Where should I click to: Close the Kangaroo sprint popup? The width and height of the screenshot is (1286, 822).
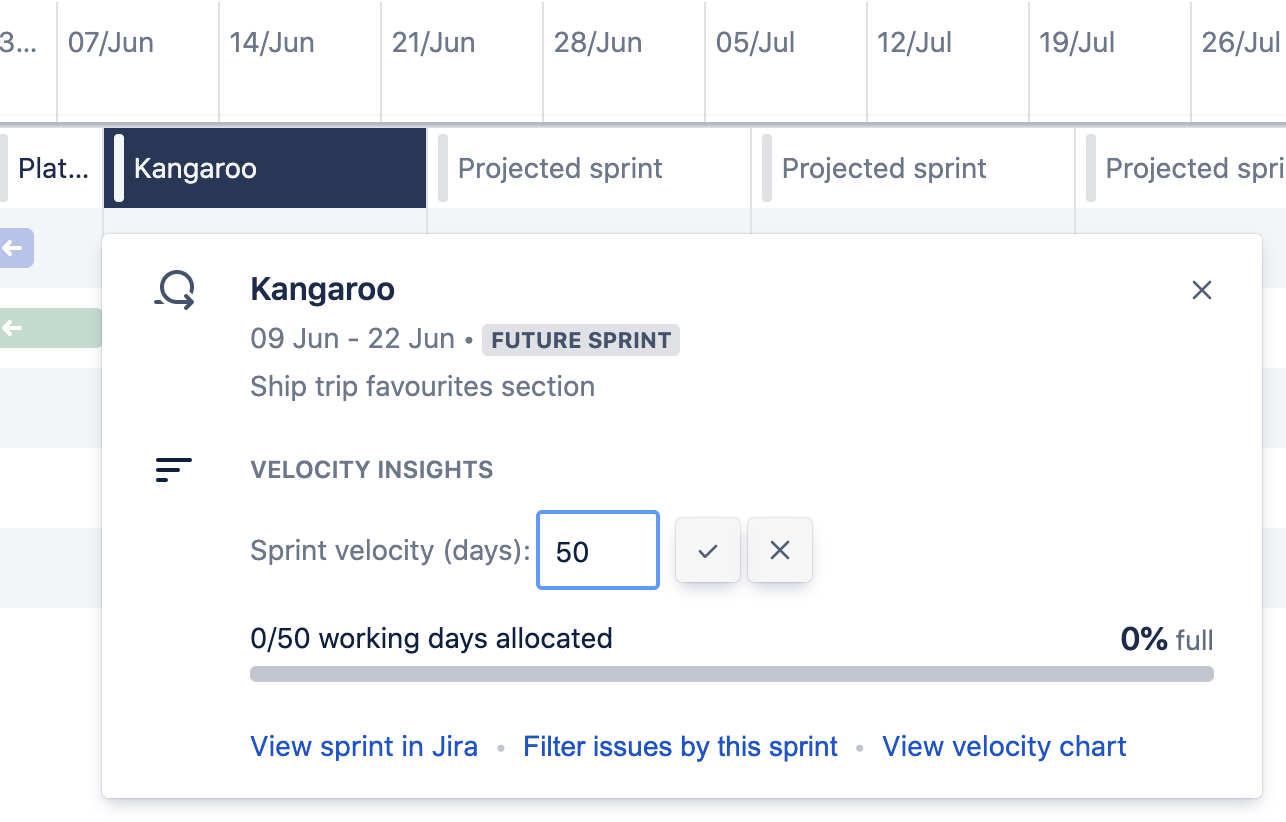pyautogui.click(x=1202, y=290)
